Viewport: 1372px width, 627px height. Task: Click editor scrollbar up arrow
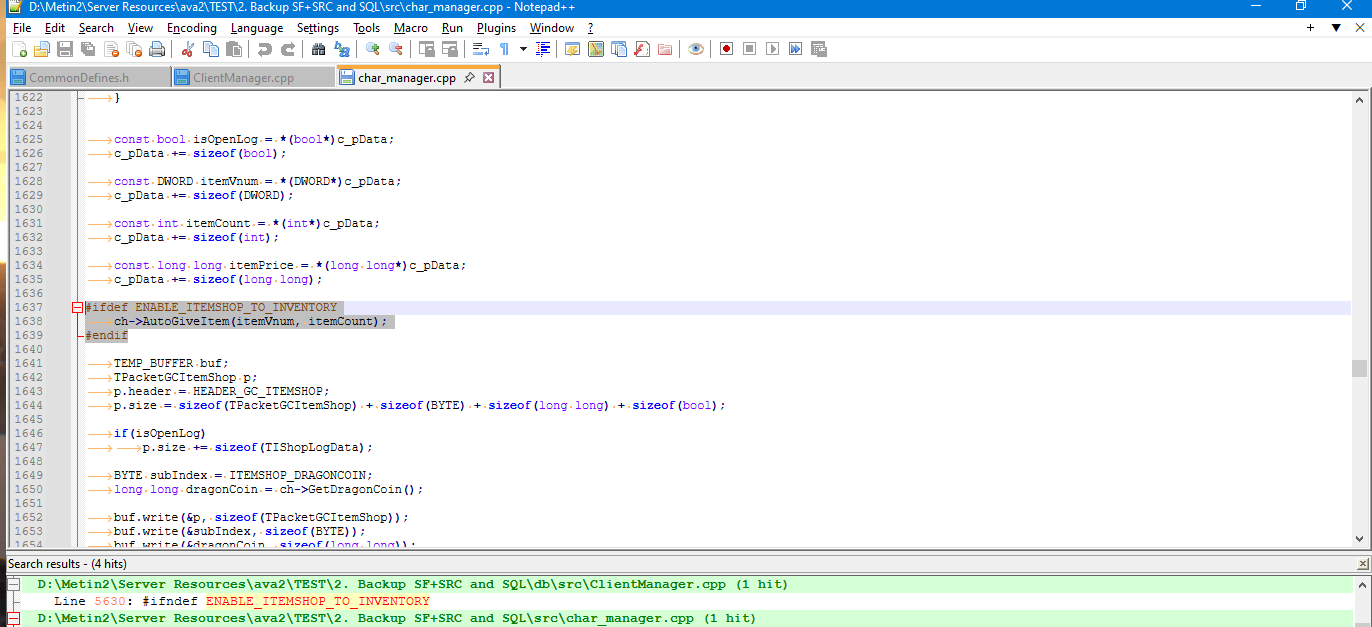1359,99
